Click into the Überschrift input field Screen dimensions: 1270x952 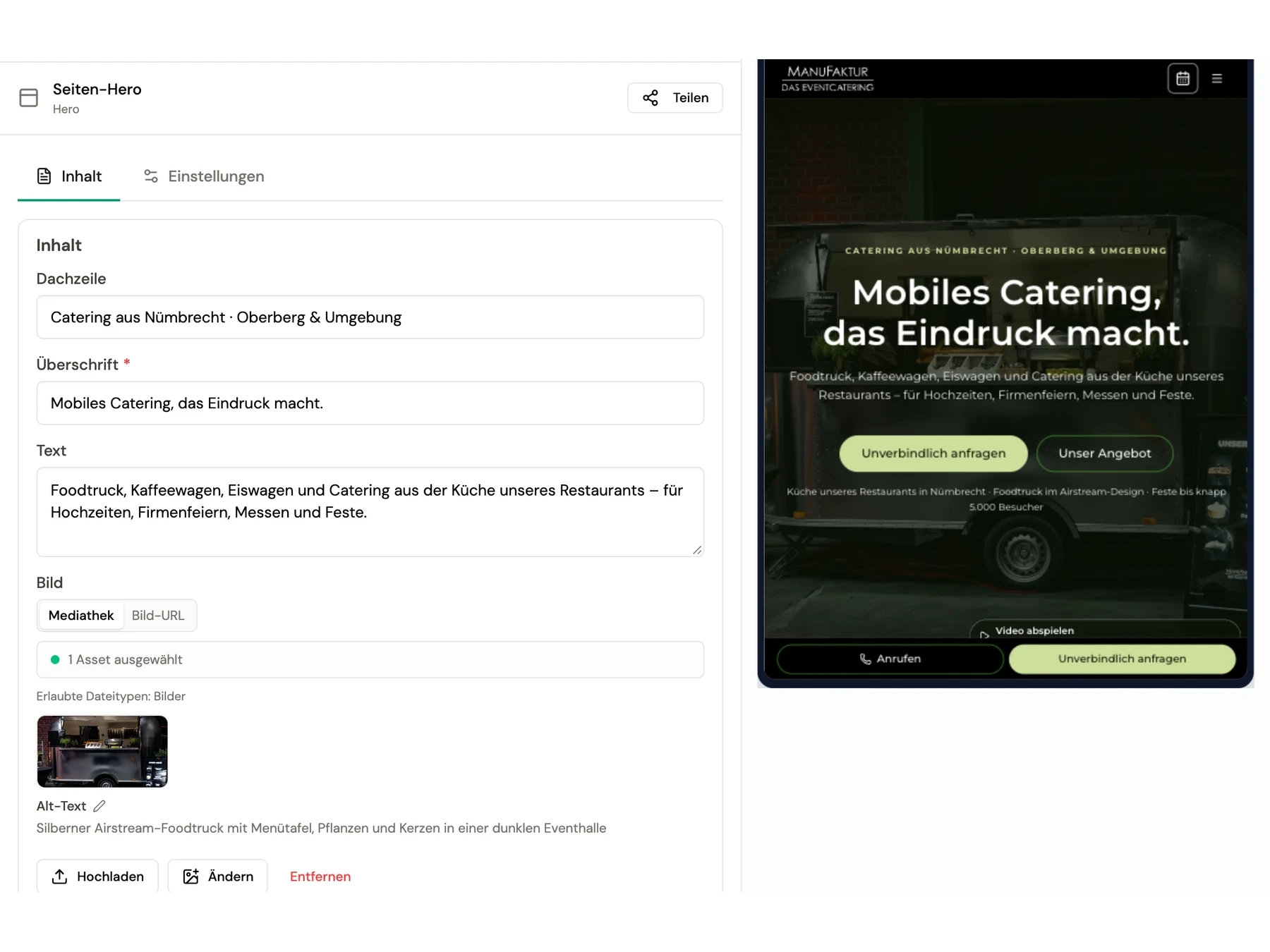[370, 403]
